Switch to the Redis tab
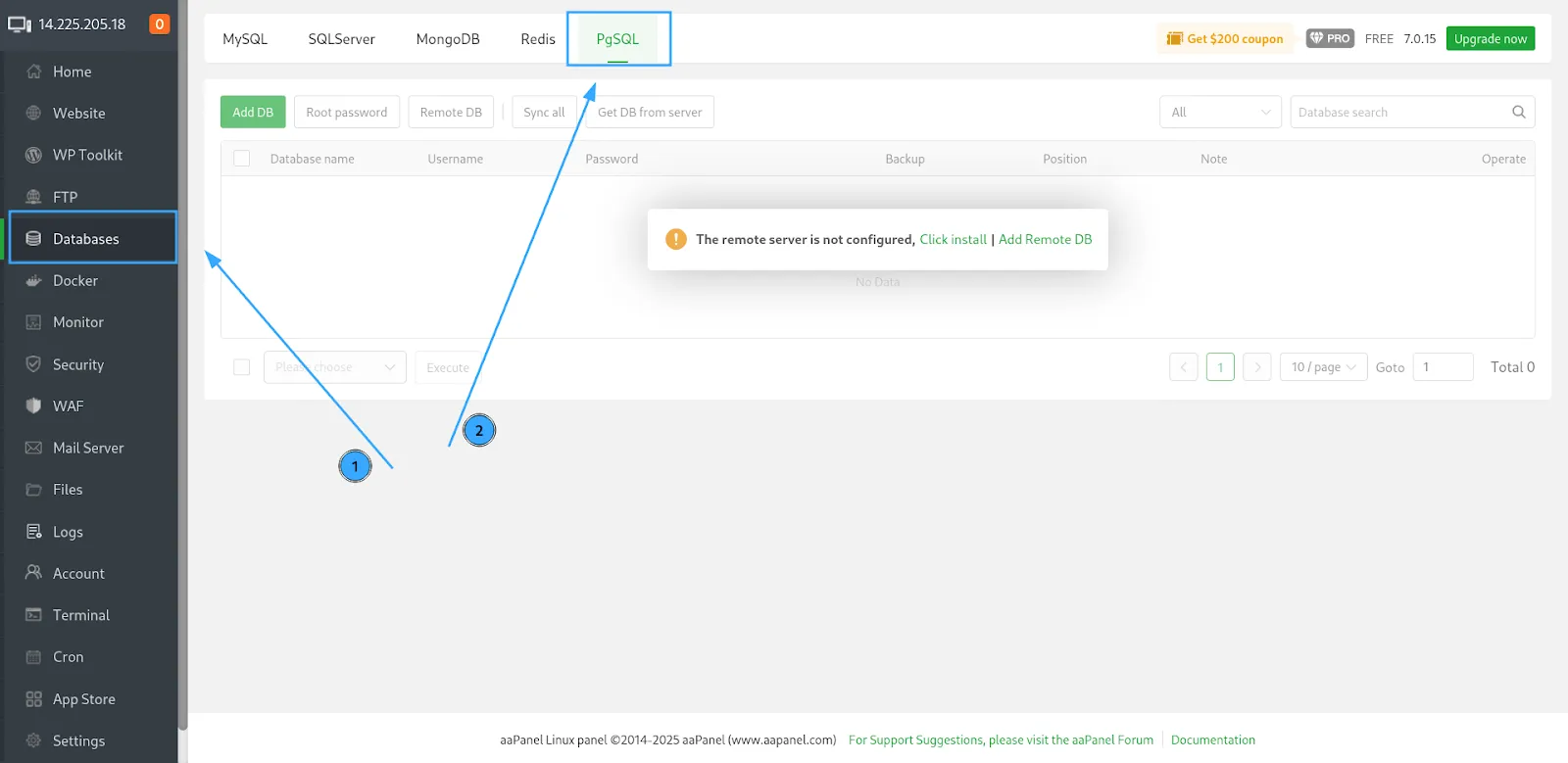Image resolution: width=1568 pixels, height=763 pixels. pyautogui.click(x=538, y=39)
